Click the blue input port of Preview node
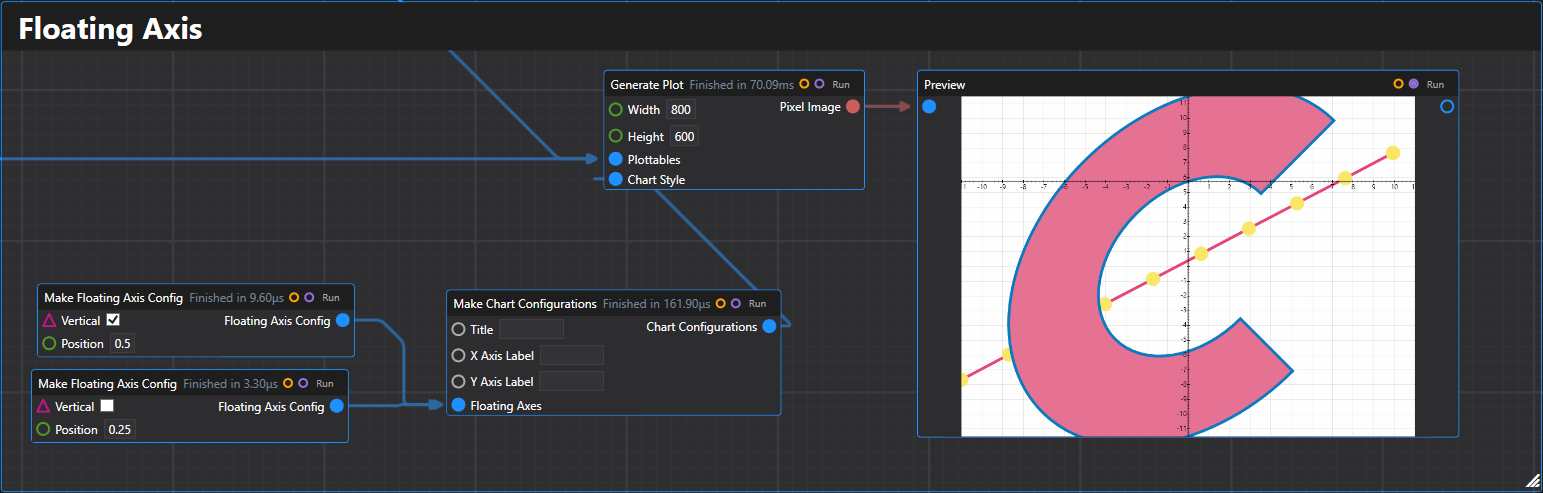Viewport: 1543px width, 493px height. (x=929, y=106)
